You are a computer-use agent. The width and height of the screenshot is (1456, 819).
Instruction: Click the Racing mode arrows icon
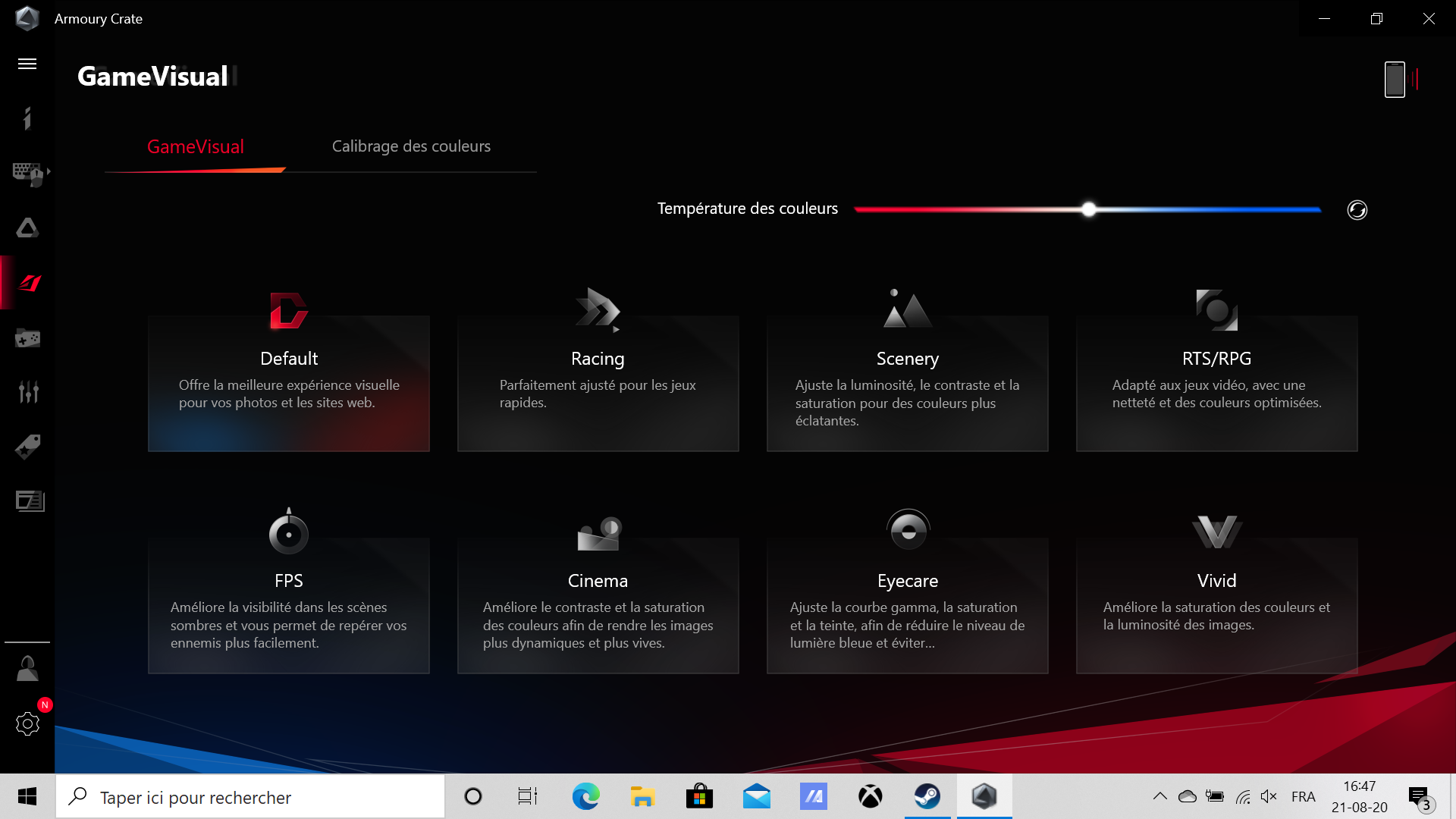click(x=598, y=309)
